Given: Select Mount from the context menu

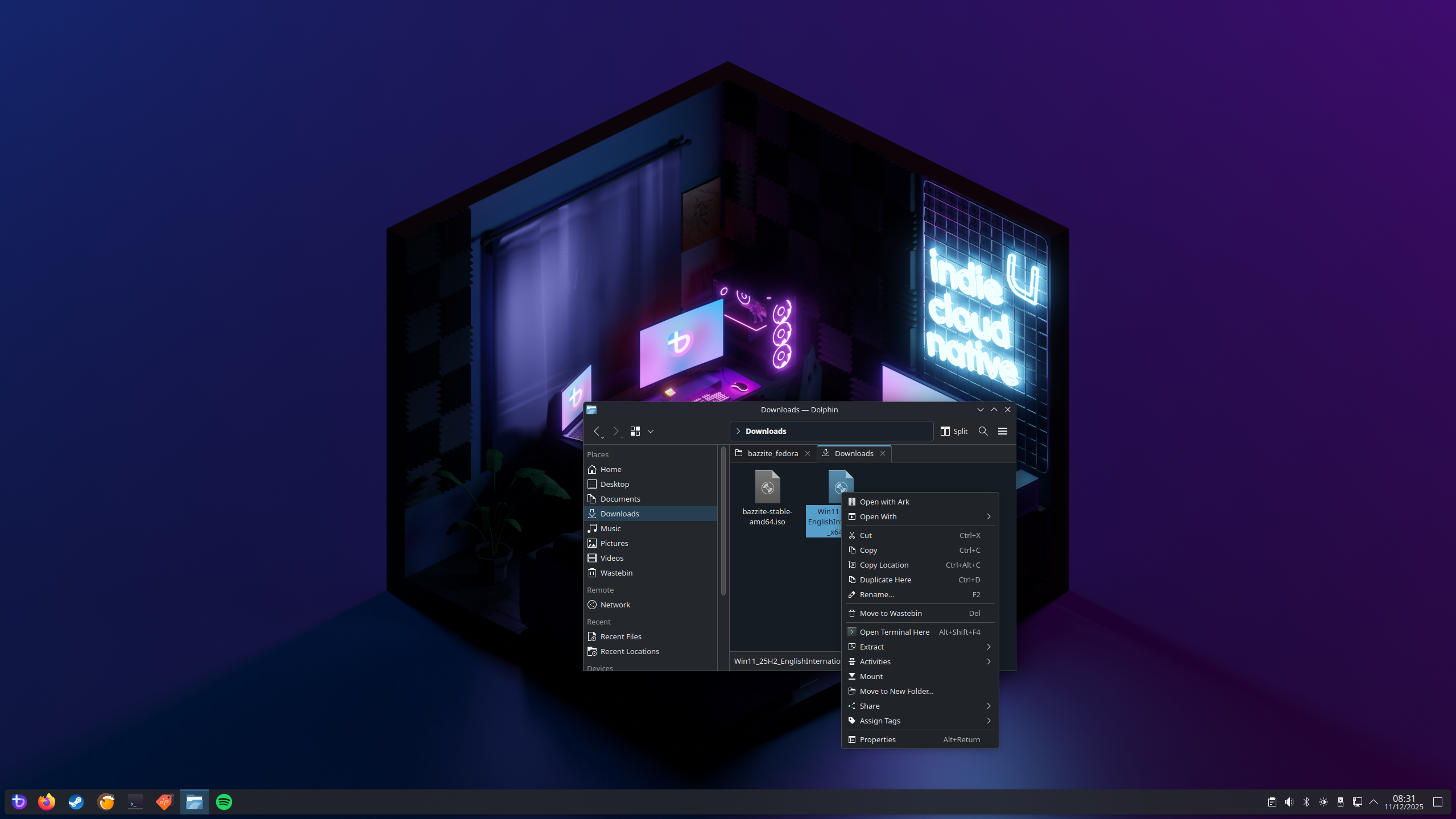Looking at the screenshot, I should pos(871,676).
